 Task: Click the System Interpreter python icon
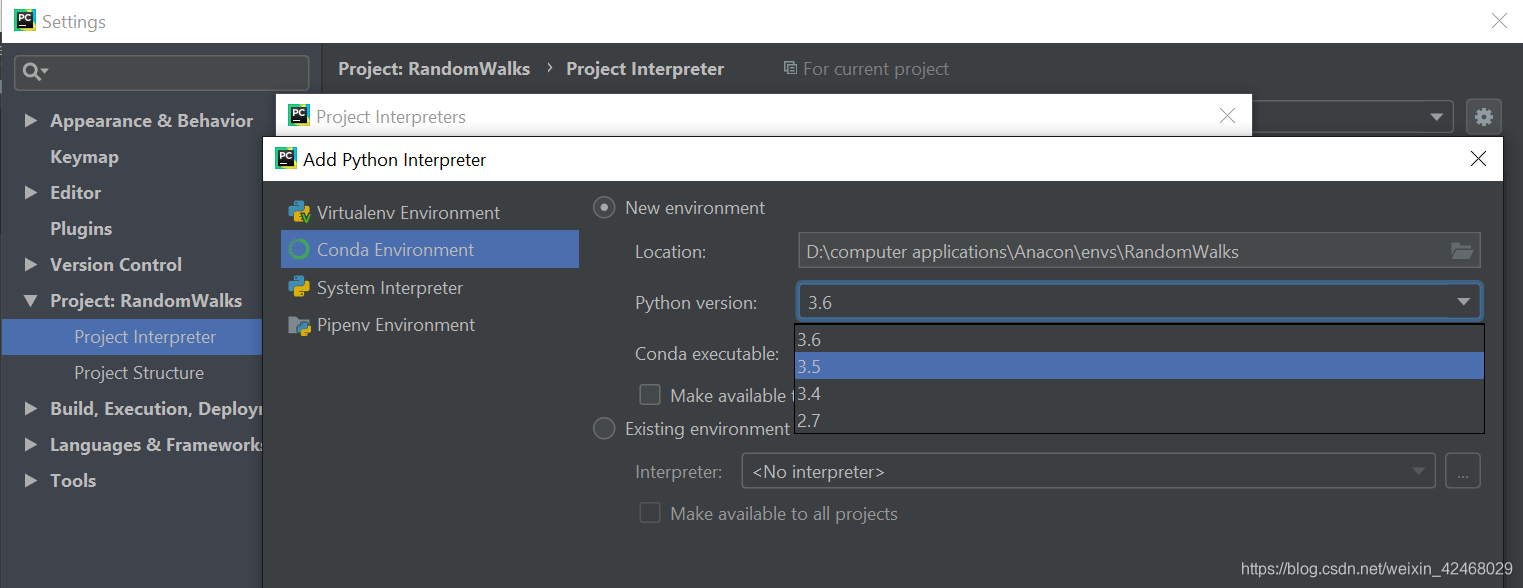(299, 288)
